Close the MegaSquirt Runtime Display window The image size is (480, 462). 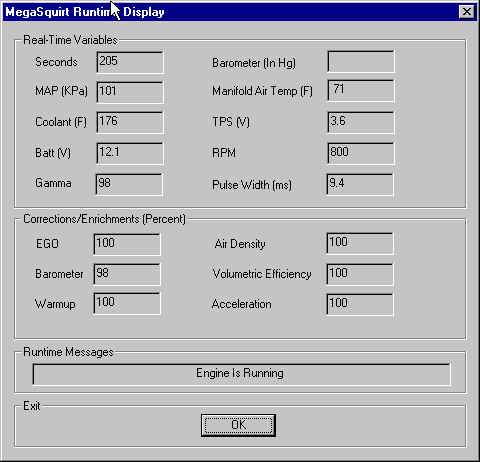[x=466, y=12]
